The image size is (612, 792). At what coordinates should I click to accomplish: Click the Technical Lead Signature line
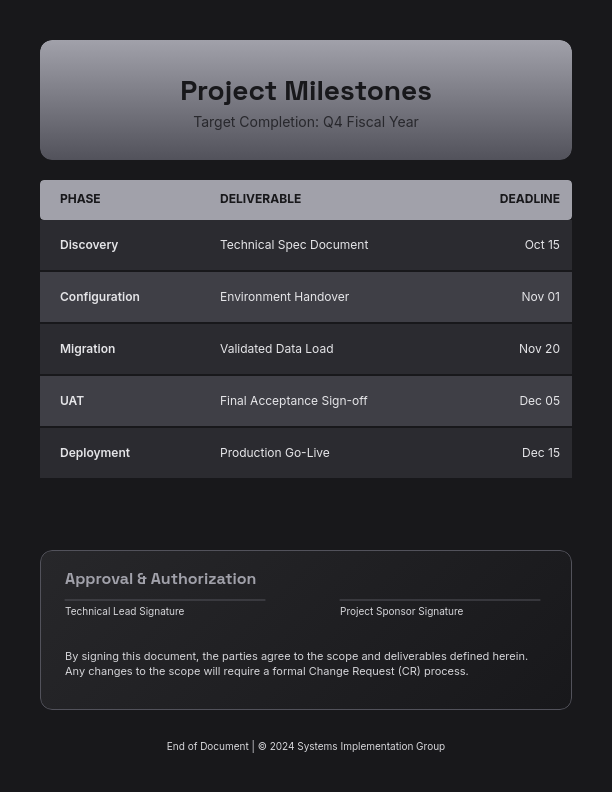pos(165,601)
